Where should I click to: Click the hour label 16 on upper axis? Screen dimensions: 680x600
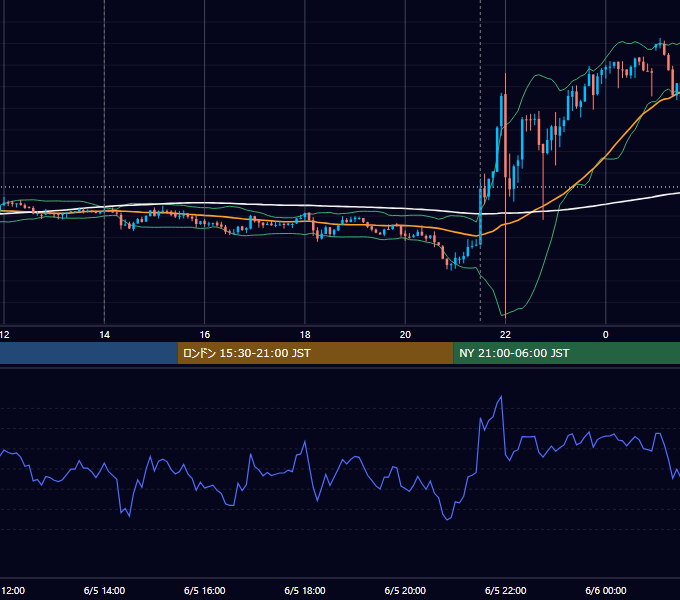205,335
